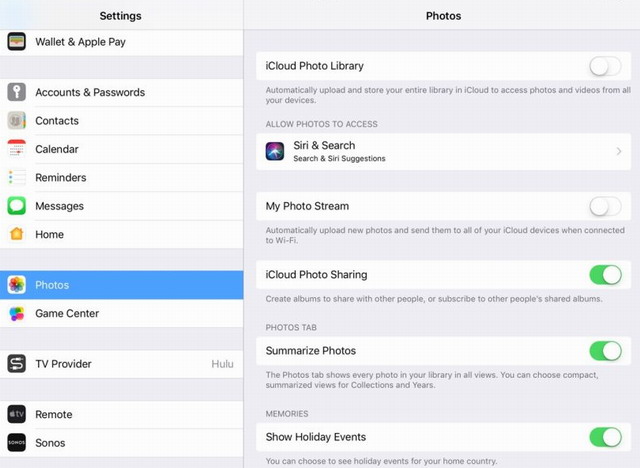Select the Contacts app icon

click(x=16, y=120)
